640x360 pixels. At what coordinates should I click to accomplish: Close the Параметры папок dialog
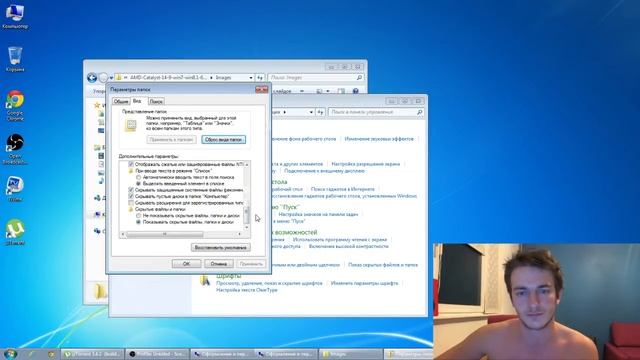click(x=262, y=89)
